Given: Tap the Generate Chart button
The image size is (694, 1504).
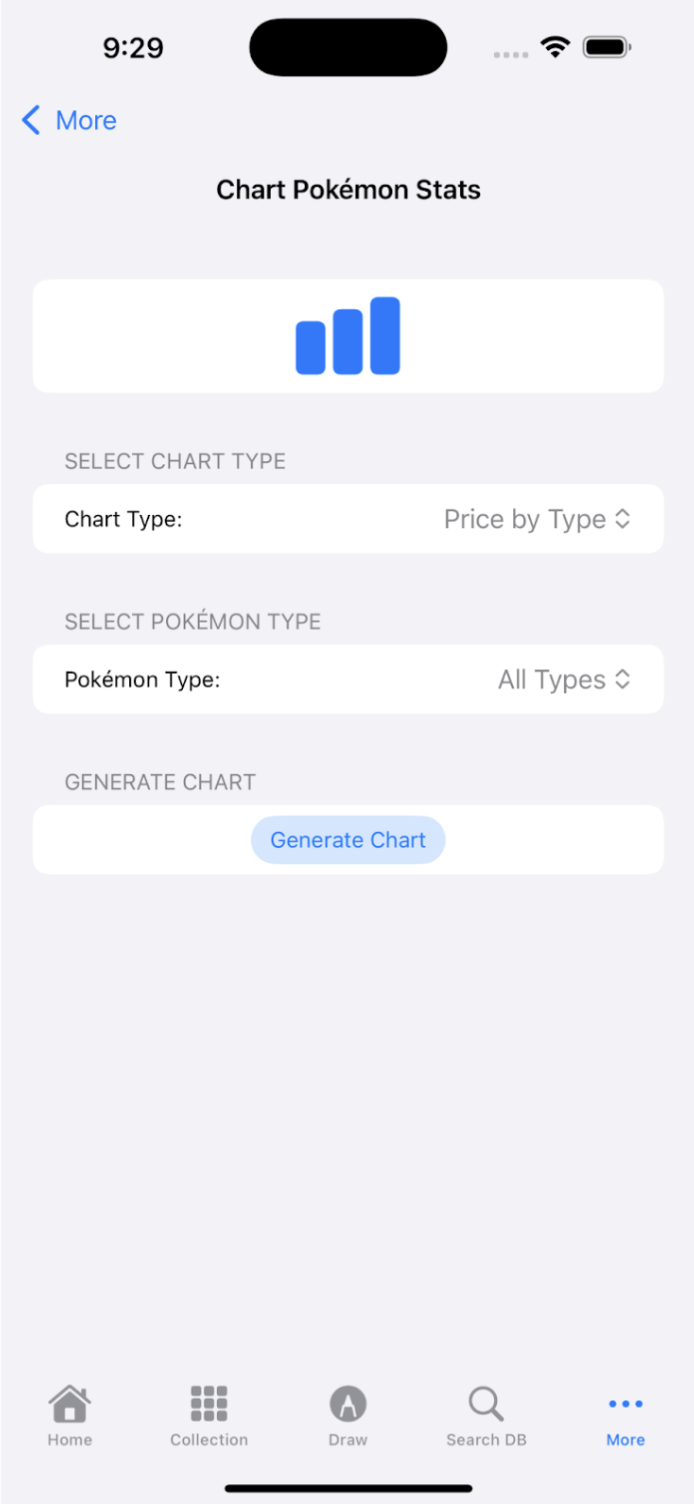Looking at the screenshot, I should (347, 840).
